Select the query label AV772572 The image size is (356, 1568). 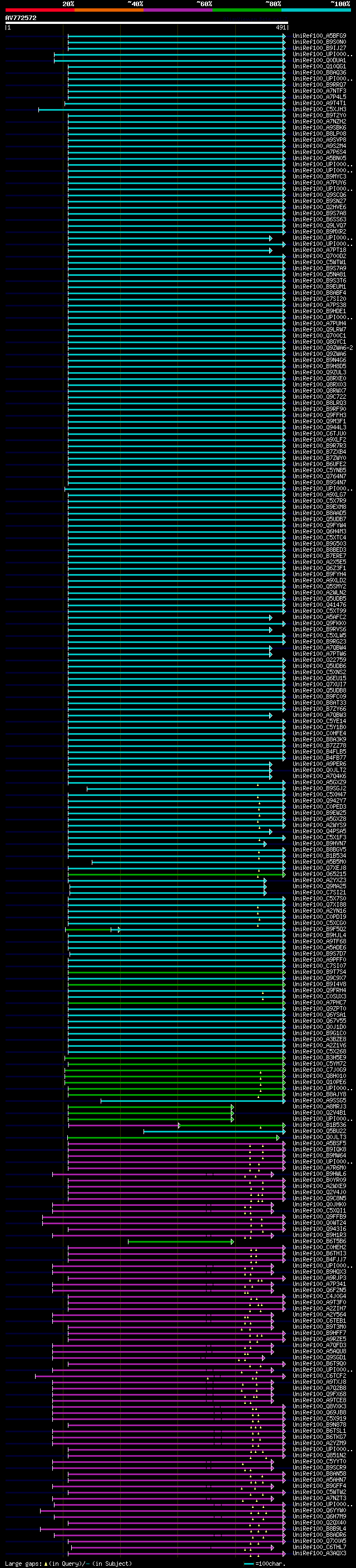coord(21,18)
